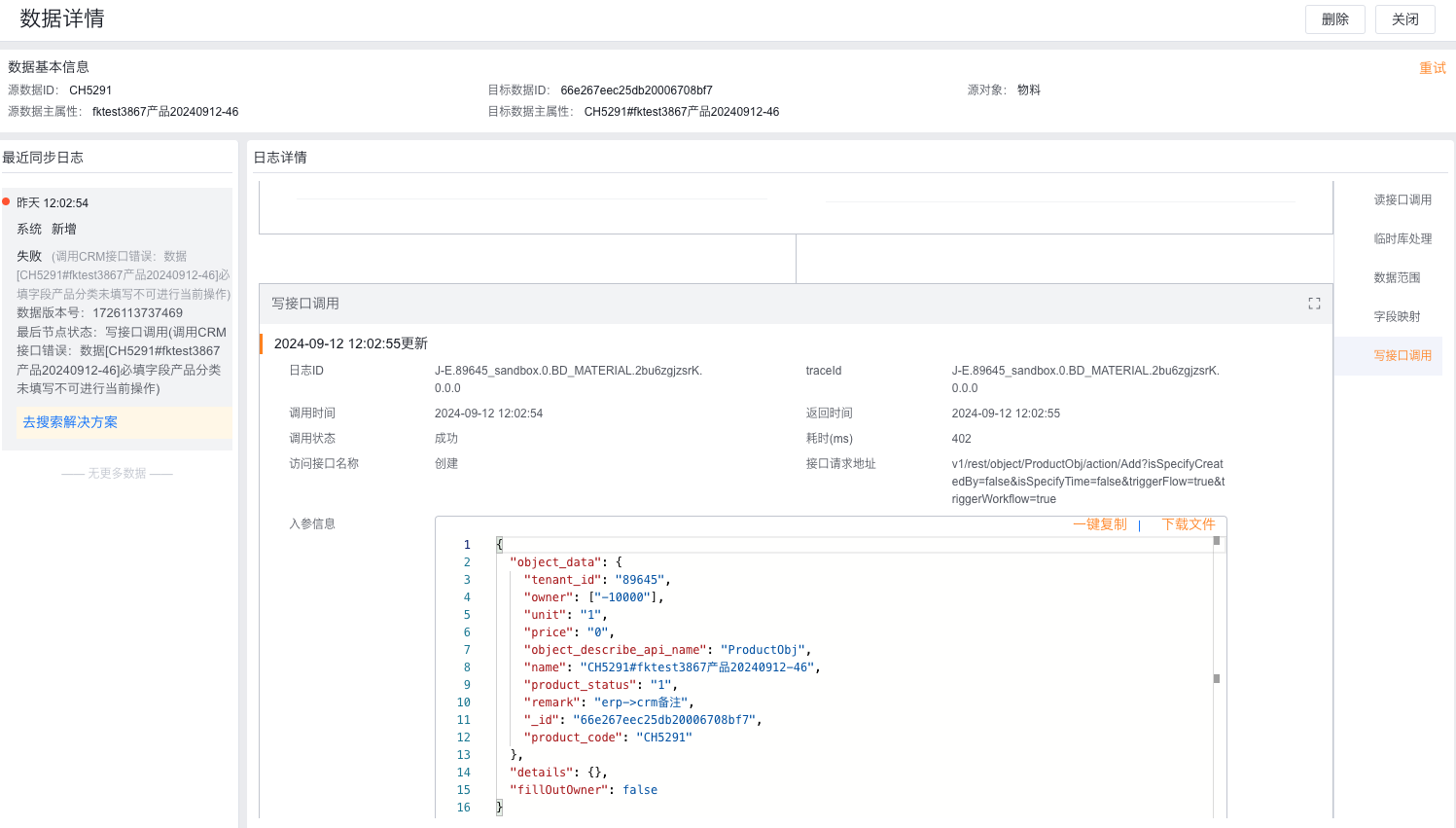Click JSON line 10 "remark" value
Viewport: 1456px width, 828px height.
tap(641, 702)
